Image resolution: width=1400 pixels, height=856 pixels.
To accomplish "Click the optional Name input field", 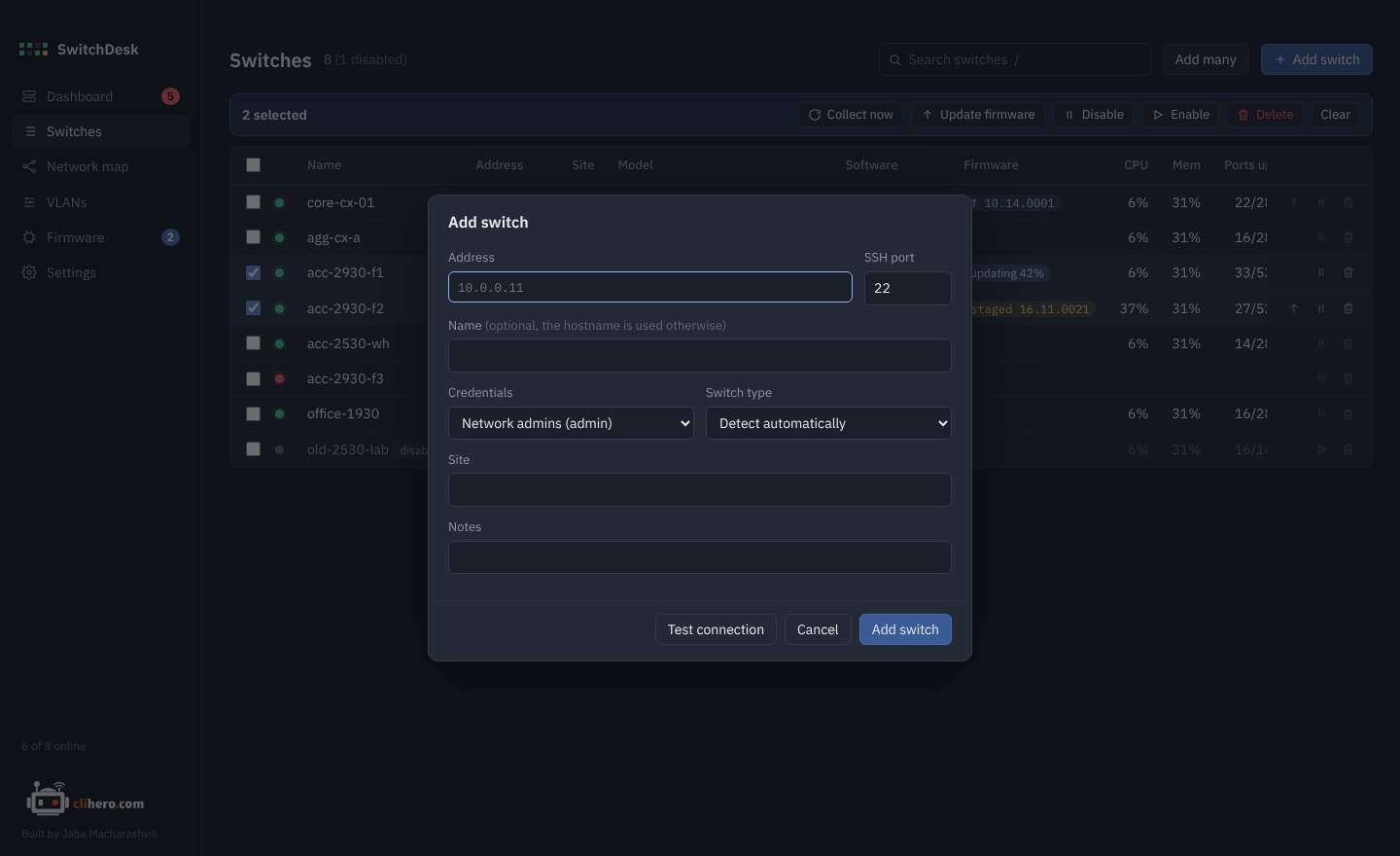I will click(x=700, y=355).
